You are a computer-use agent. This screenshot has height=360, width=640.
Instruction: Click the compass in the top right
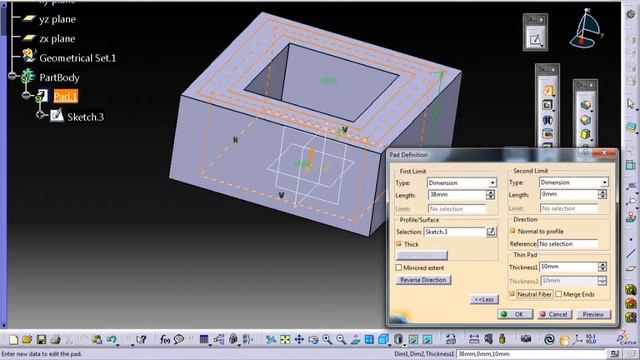(x=586, y=29)
